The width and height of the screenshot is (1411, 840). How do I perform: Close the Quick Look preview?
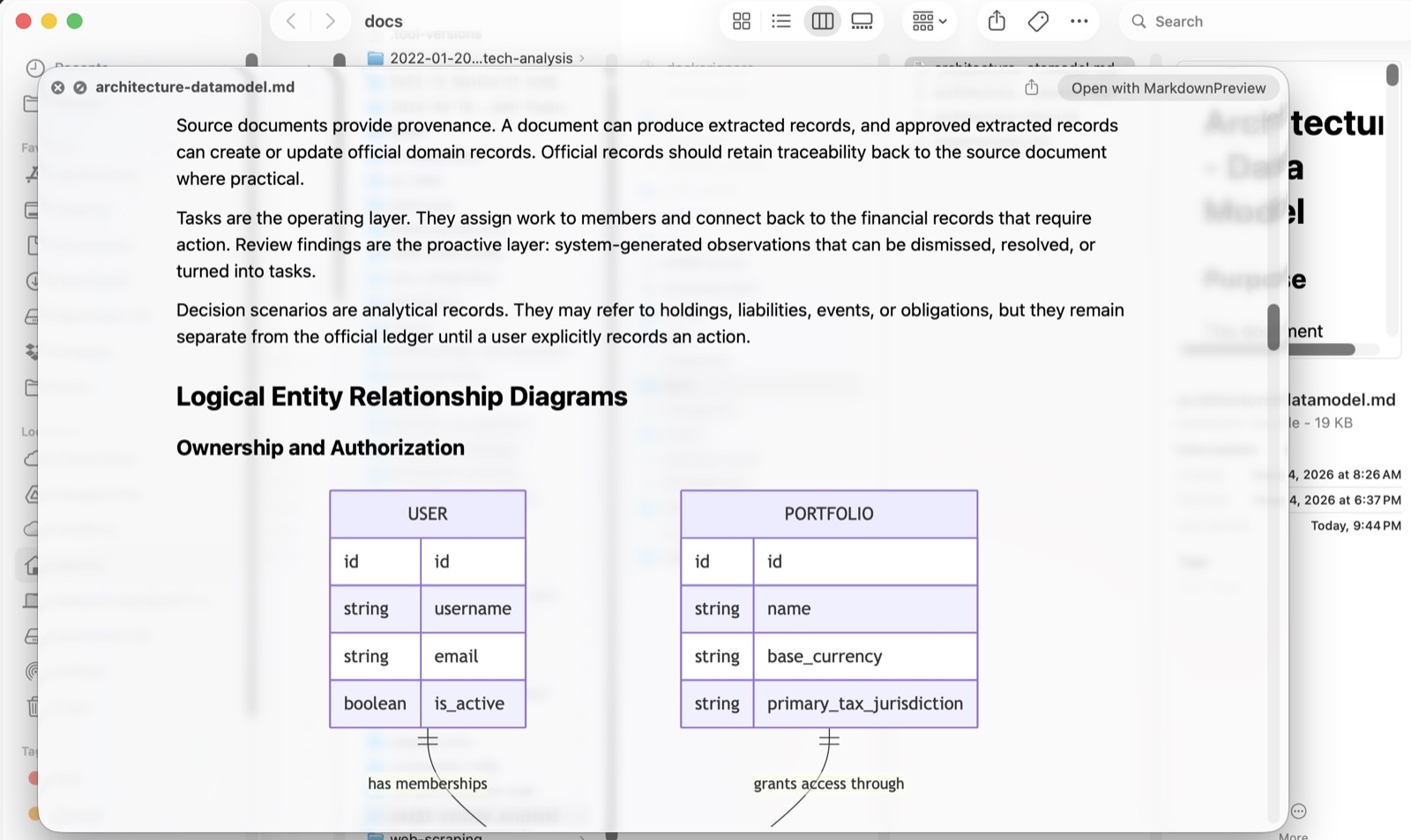pos(57,87)
